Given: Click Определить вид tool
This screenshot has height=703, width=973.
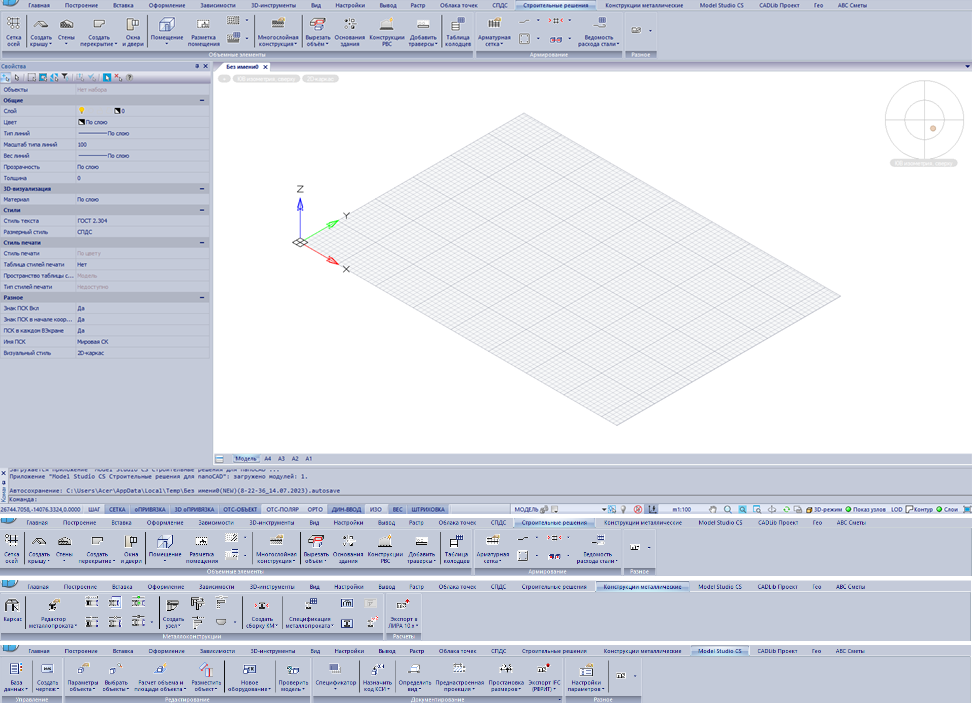Looking at the screenshot, I should pos(415,676).
